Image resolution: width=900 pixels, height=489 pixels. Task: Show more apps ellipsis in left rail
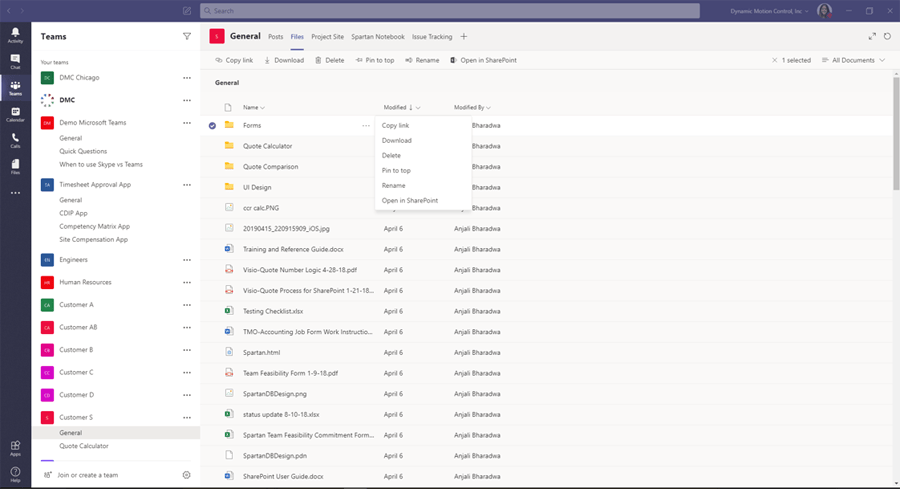pyautogui.click(x=15, y=193)
